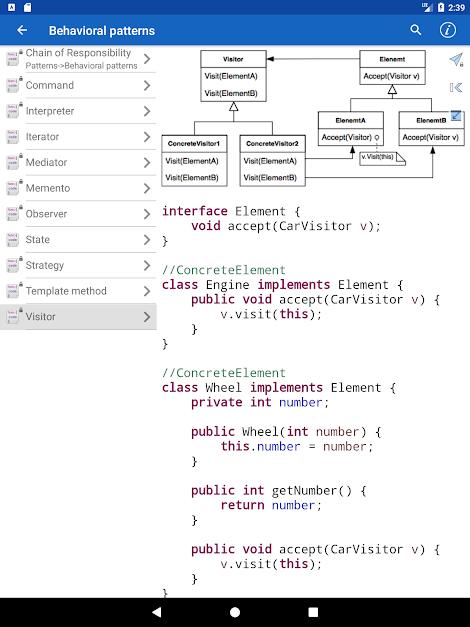Tap the Observer pattern document icon

point(14,213)
